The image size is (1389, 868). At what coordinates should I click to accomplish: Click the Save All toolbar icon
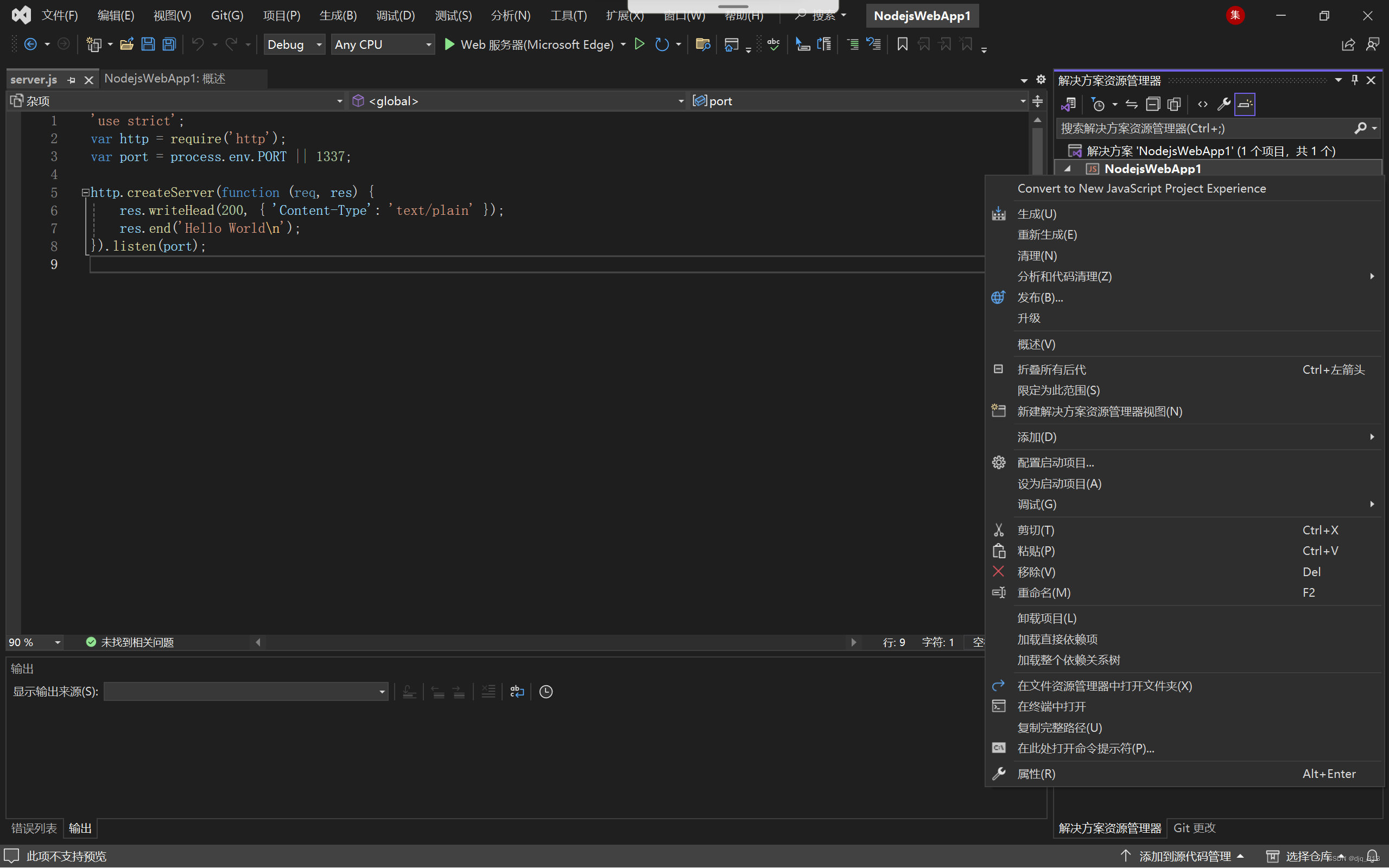(x=169, y=44)
